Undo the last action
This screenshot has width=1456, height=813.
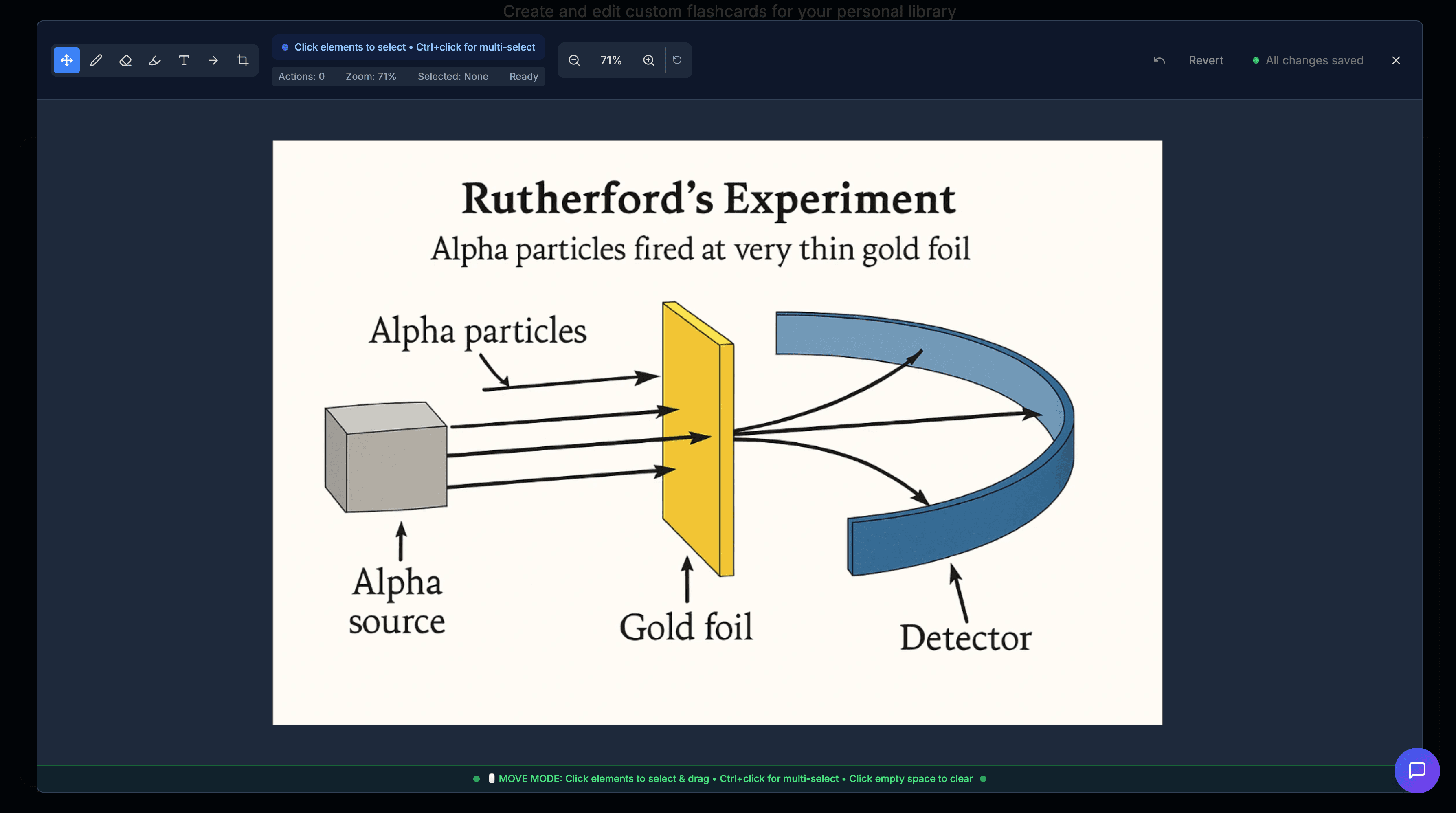pyautogui.click(x=1159, y=60)
